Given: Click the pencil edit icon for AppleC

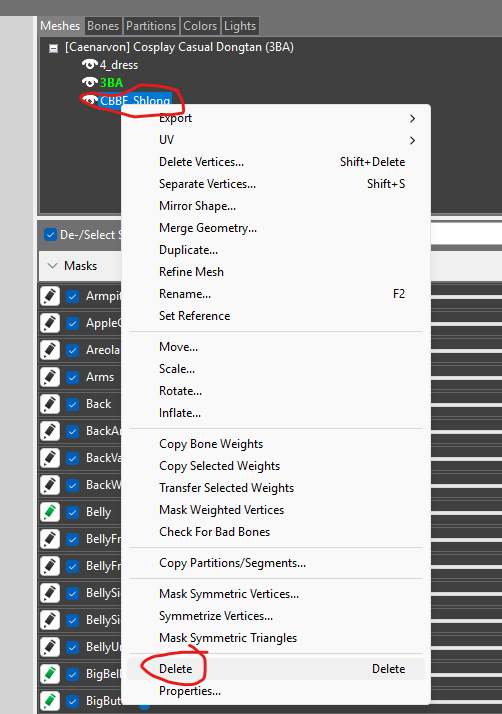Looking at the screenshot, I should [50, 323].
